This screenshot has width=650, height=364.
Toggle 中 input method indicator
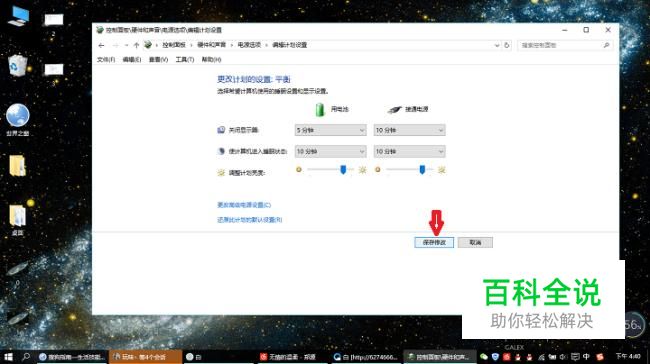[586, 357]
